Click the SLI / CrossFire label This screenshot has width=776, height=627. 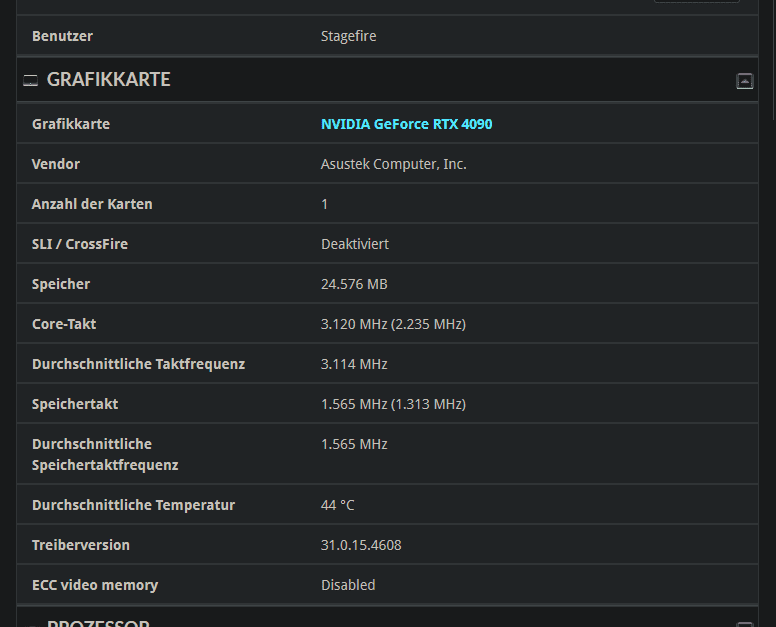click(80, 244)
